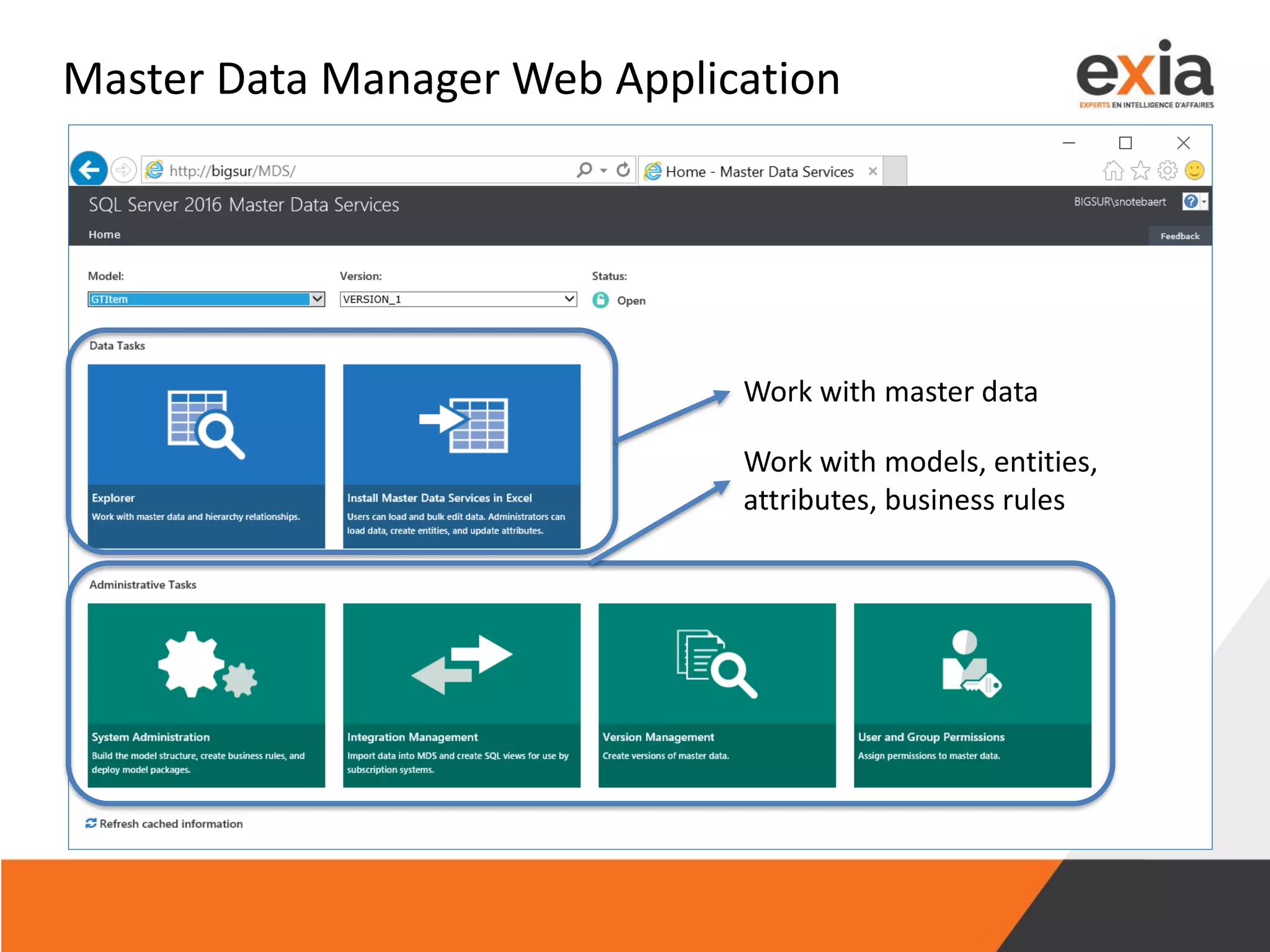The height and width of the screenshot is (952, 1270).
Task: Open the Explorer tile title
Action: click(113, 498)
